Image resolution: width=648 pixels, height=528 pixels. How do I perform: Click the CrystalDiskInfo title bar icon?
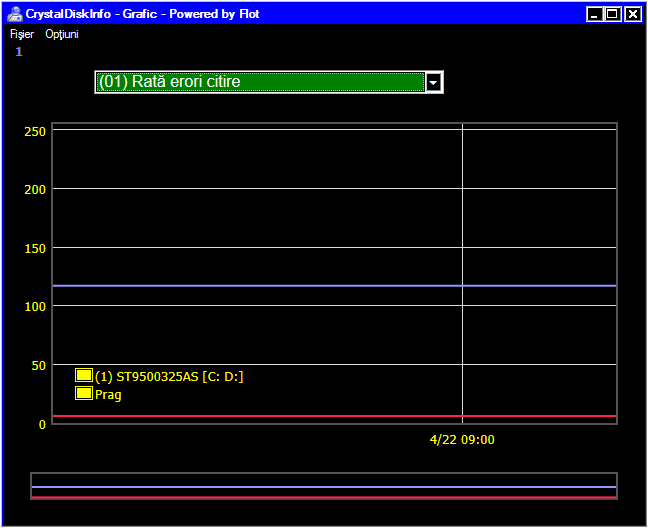click(15, 14)
